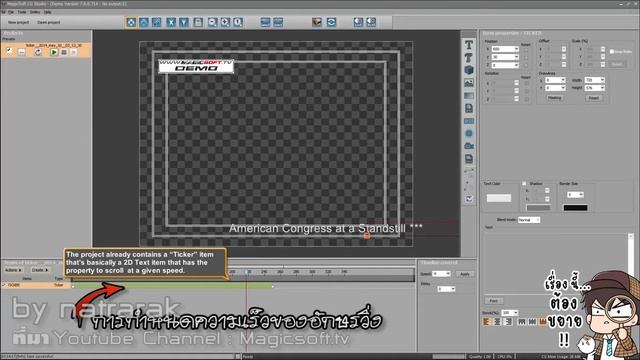
Task: Click the Apply button in Timeline control
Action: click(465, 274)
